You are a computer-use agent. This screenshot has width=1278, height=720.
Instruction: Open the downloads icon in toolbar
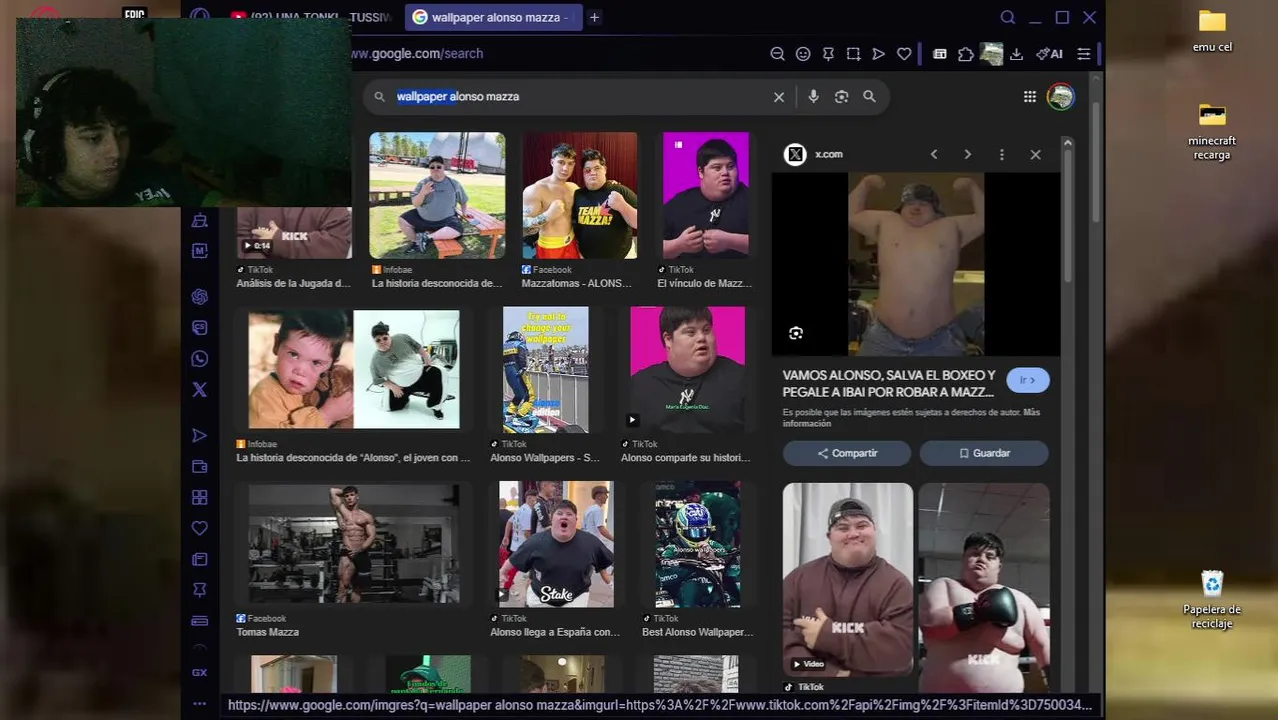(x=1017, y=54)
